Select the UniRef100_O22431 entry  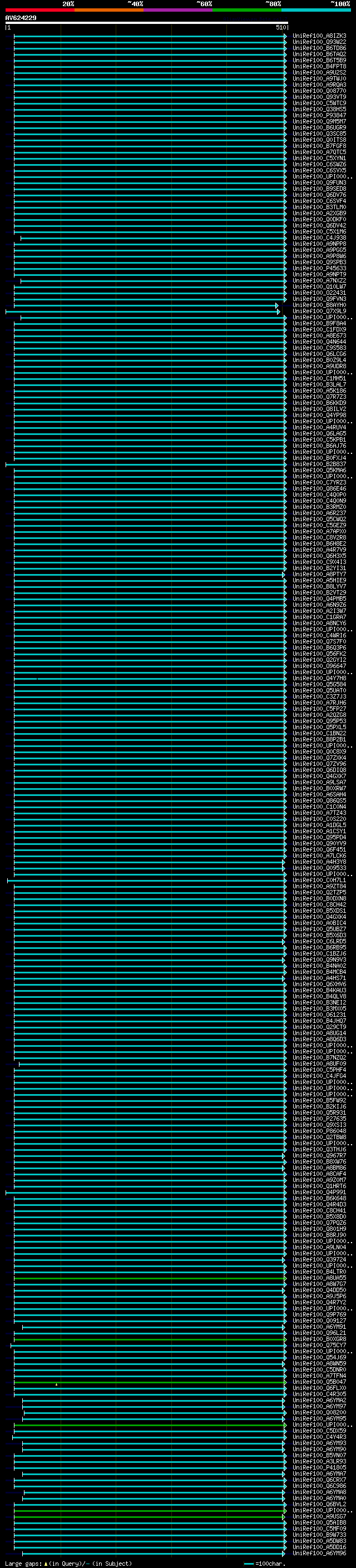point(319,293)
